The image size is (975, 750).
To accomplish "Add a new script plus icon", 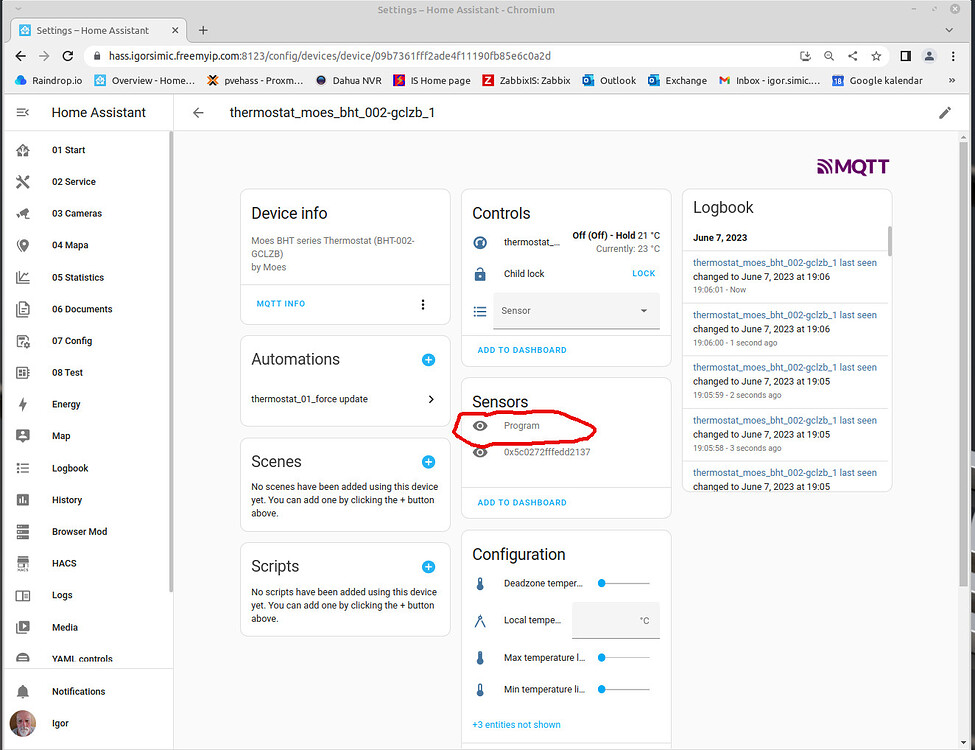I will click(x=428, y=567).
